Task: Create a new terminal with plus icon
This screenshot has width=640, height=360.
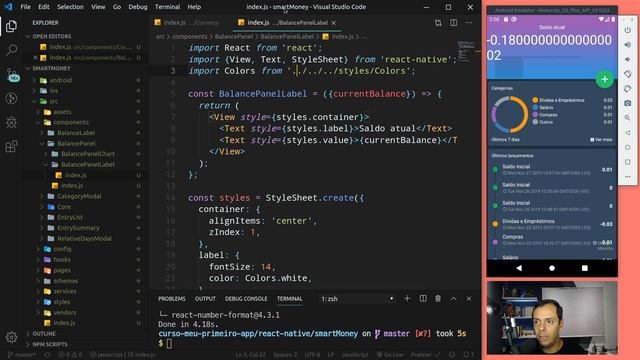Action: point(407,299)
